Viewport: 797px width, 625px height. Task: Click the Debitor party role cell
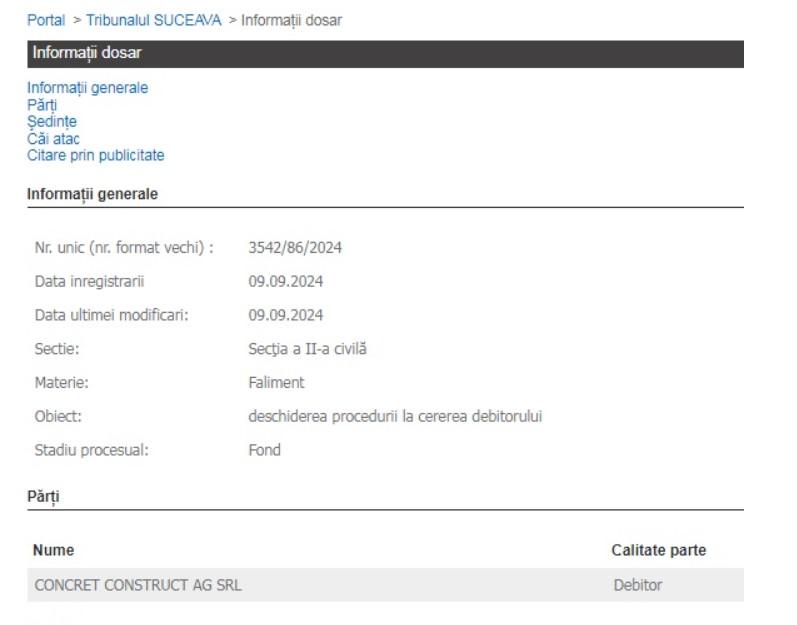pyautogui.click(x=638, y=585)
